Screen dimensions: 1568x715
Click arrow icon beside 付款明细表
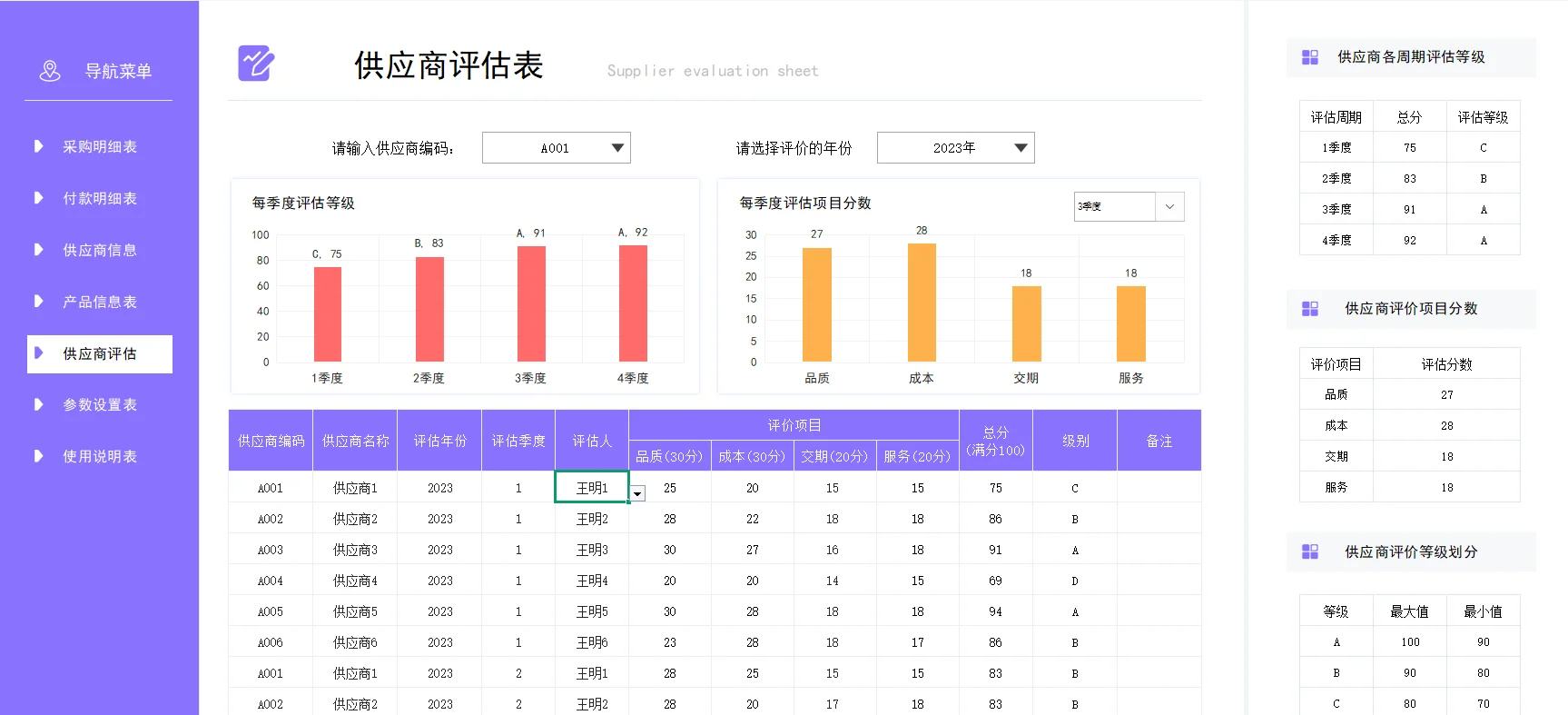coord(38,198)
